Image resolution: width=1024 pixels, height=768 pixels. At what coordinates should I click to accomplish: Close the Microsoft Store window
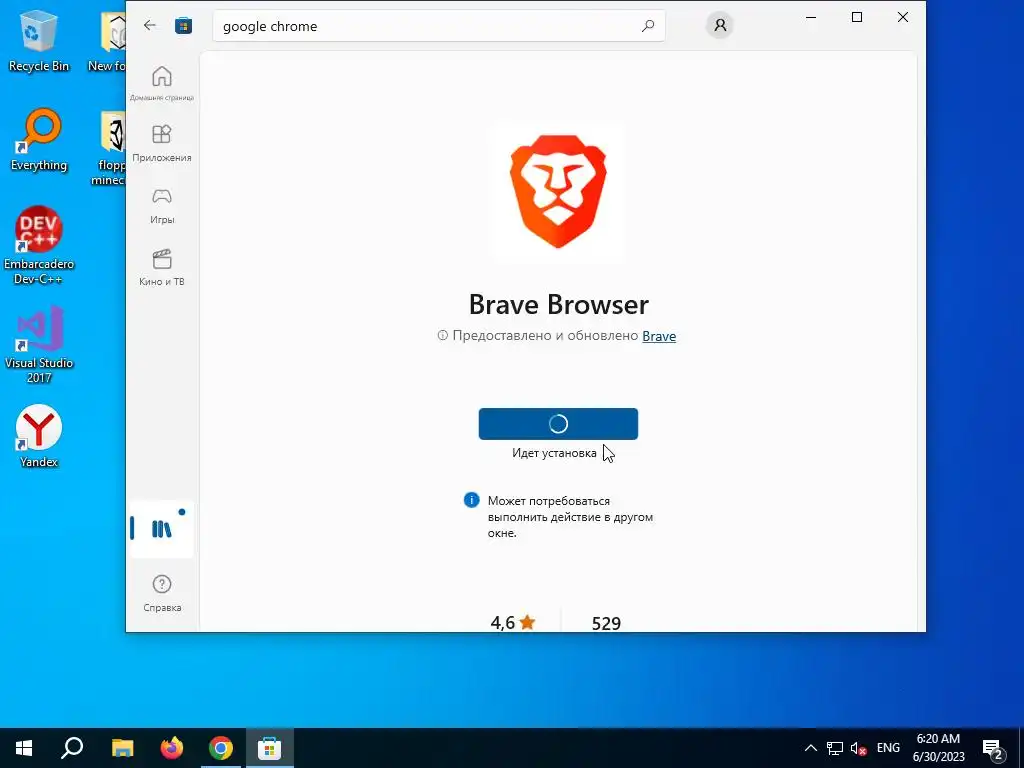903,18
